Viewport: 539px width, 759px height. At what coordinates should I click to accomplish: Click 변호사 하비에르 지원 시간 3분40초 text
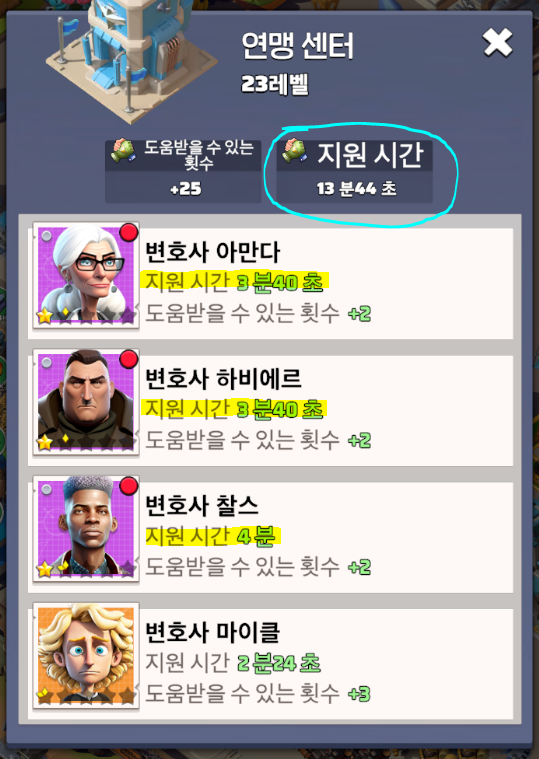(234, 409)
